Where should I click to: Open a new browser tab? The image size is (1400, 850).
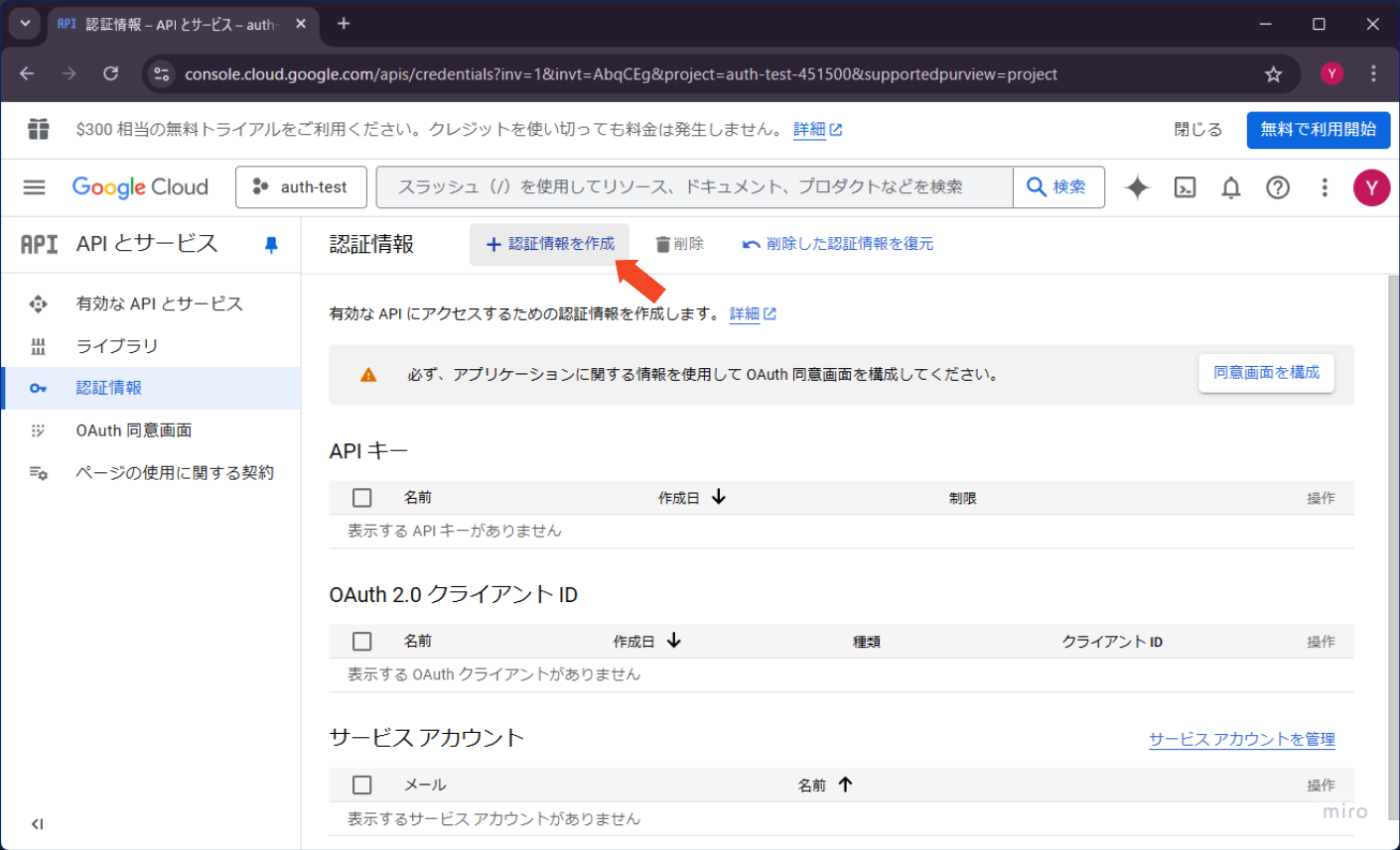[x=344, y=23]
